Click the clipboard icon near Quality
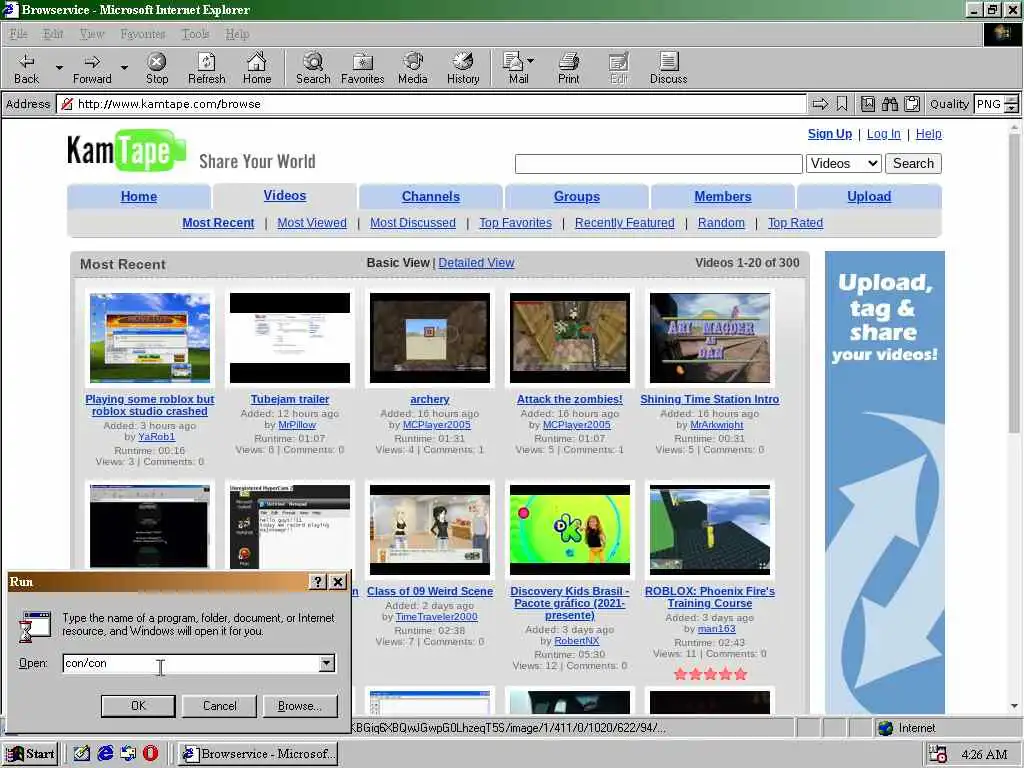Image resolution: width=1024 pixels, height=768 pixels. click(x=912, y=104)
